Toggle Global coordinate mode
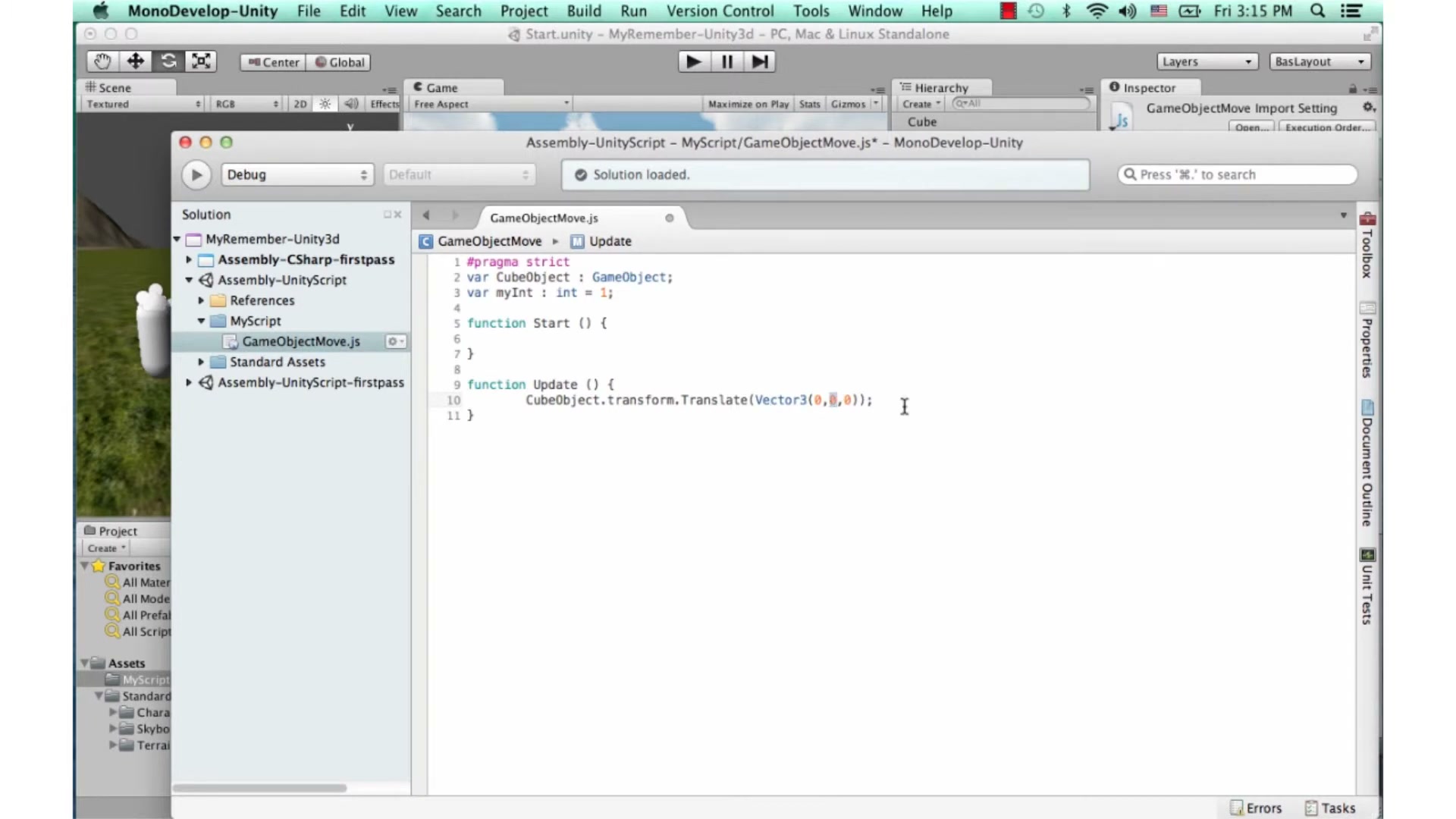Image resolution: width=1456 pixels, height=819 pixels. pos(340,62)
